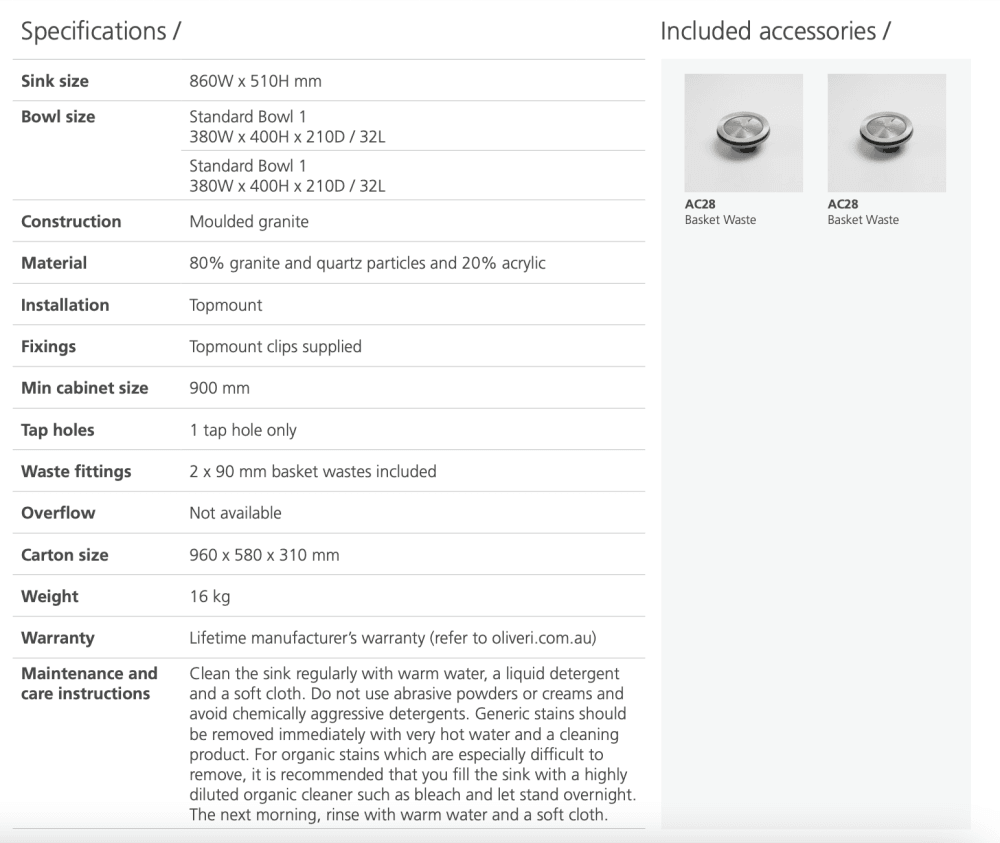Click the second accessory's AC28 code label

(843, 204)
